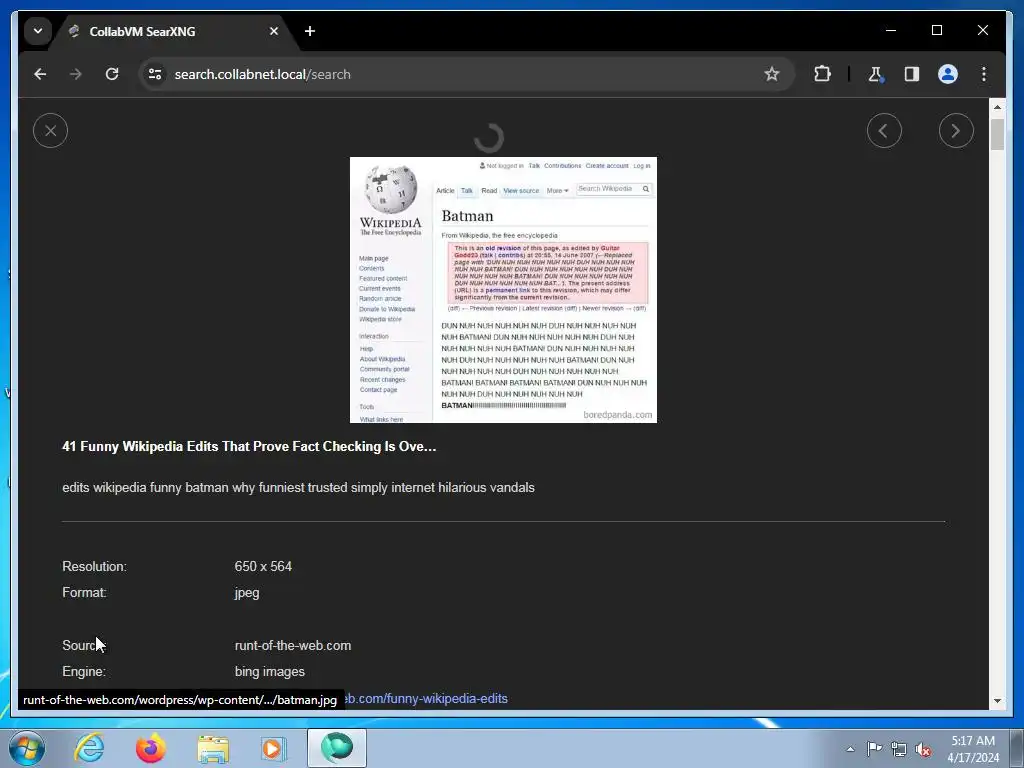Select the 'runt-of-the-web.com' source text
This screenshot has height=768, width=1024.
(293, 645)
